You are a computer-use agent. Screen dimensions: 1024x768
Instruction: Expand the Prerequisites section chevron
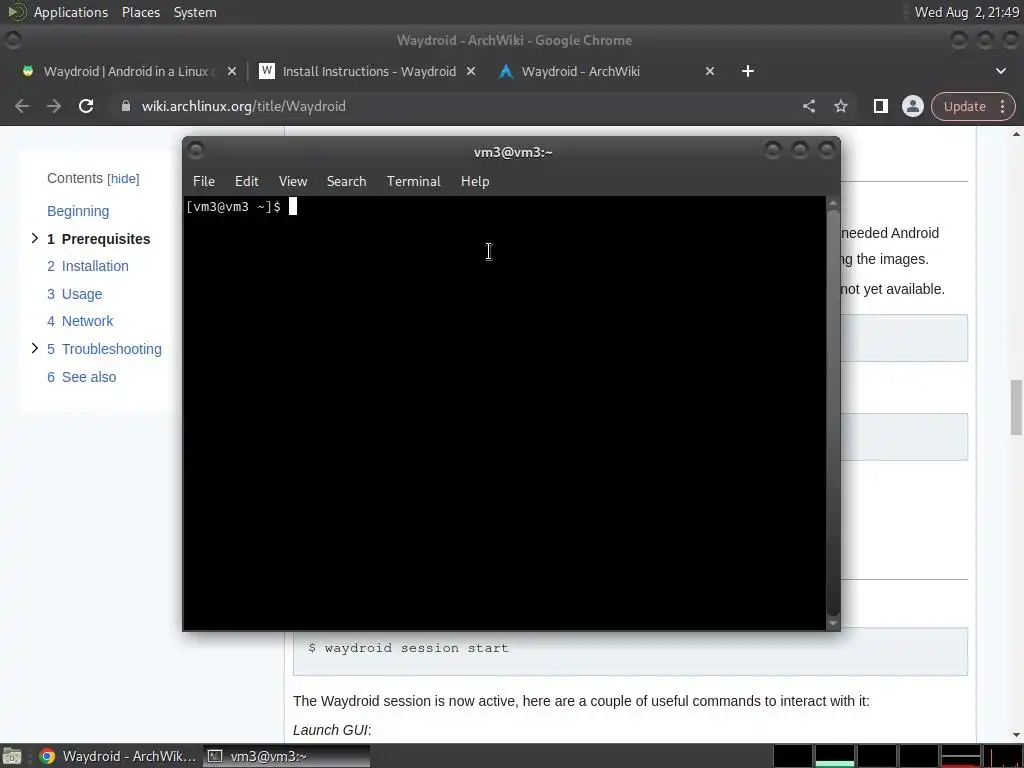click(35, 238)
